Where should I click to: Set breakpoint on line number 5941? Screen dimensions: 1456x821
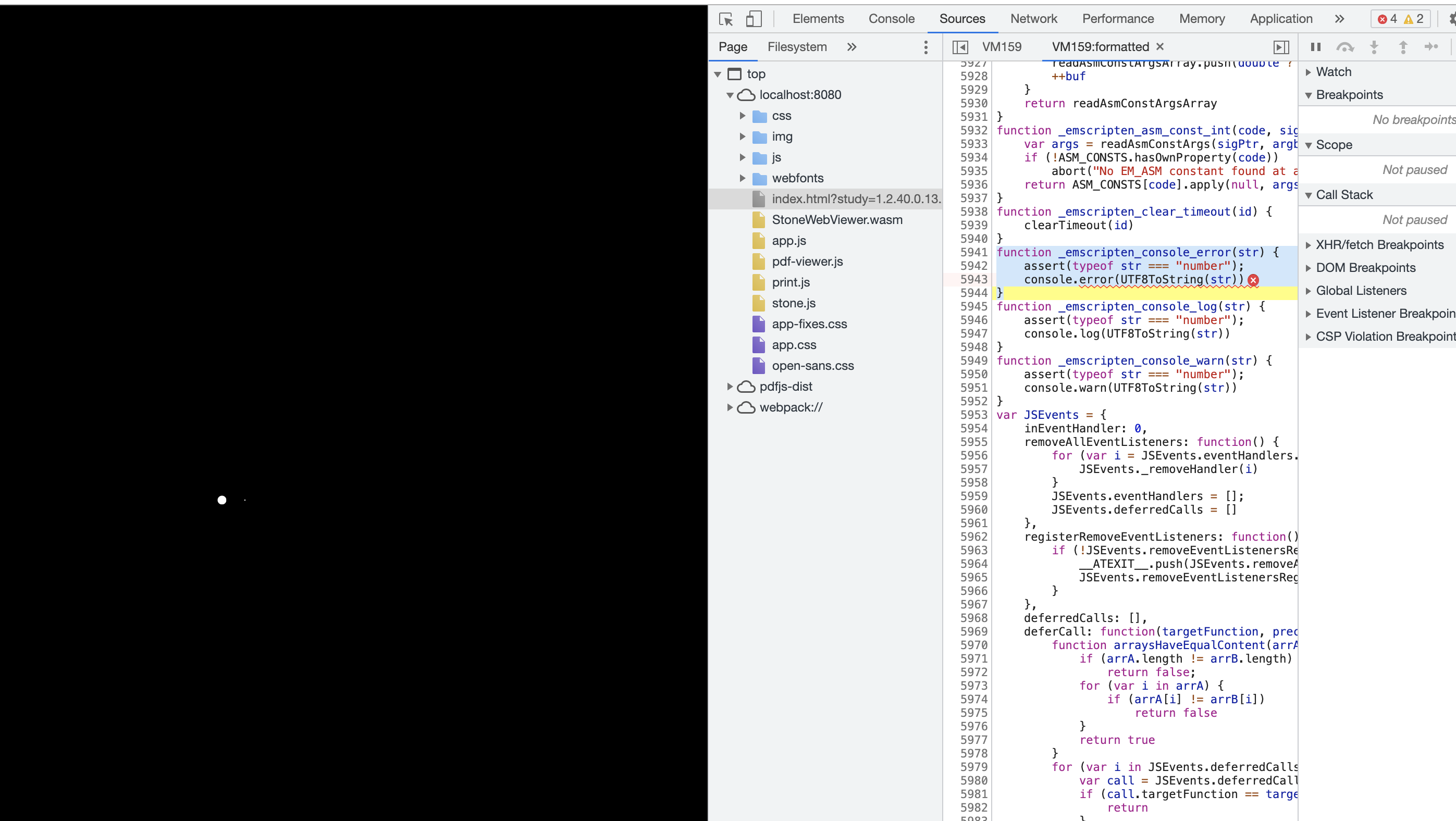point(973,253)
